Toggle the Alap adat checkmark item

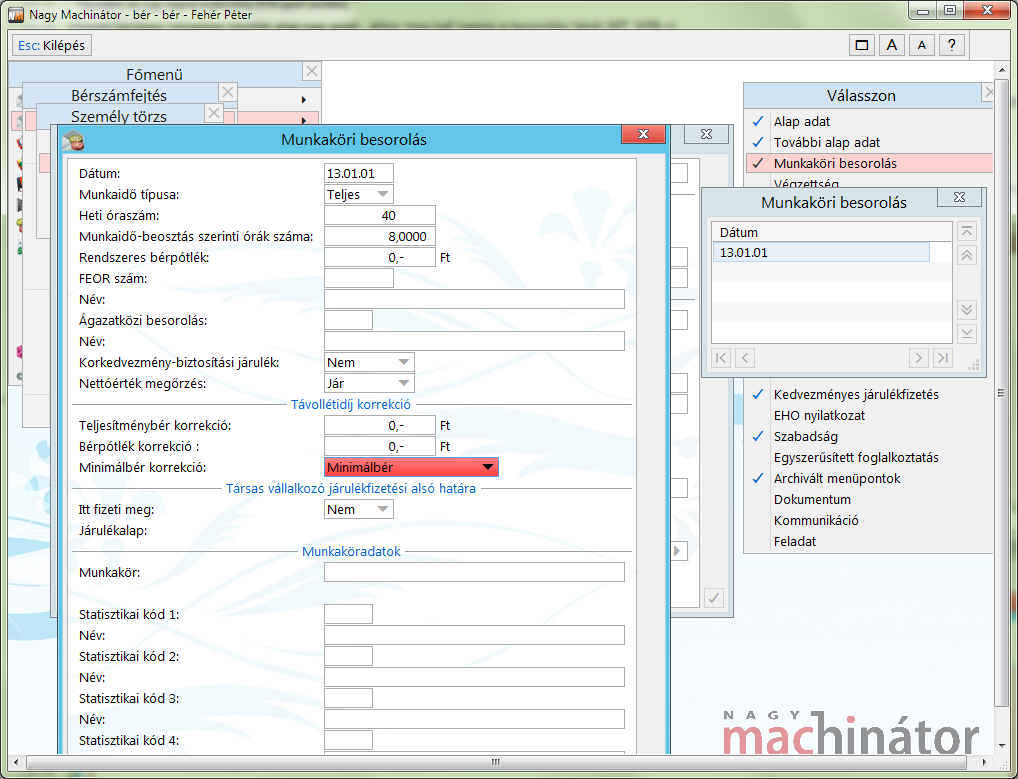click(801, 121)
